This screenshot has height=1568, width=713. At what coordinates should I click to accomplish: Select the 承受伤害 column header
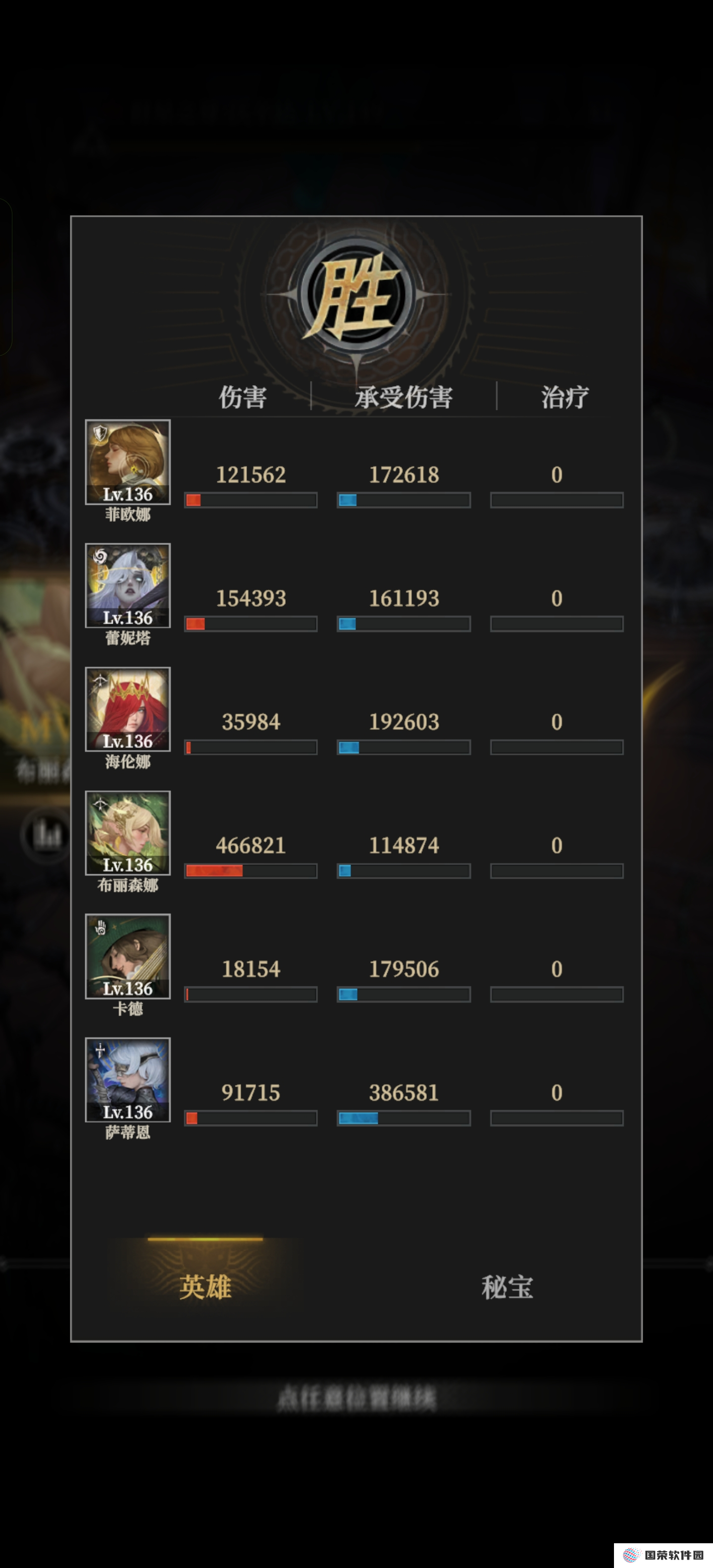point(404,397)
